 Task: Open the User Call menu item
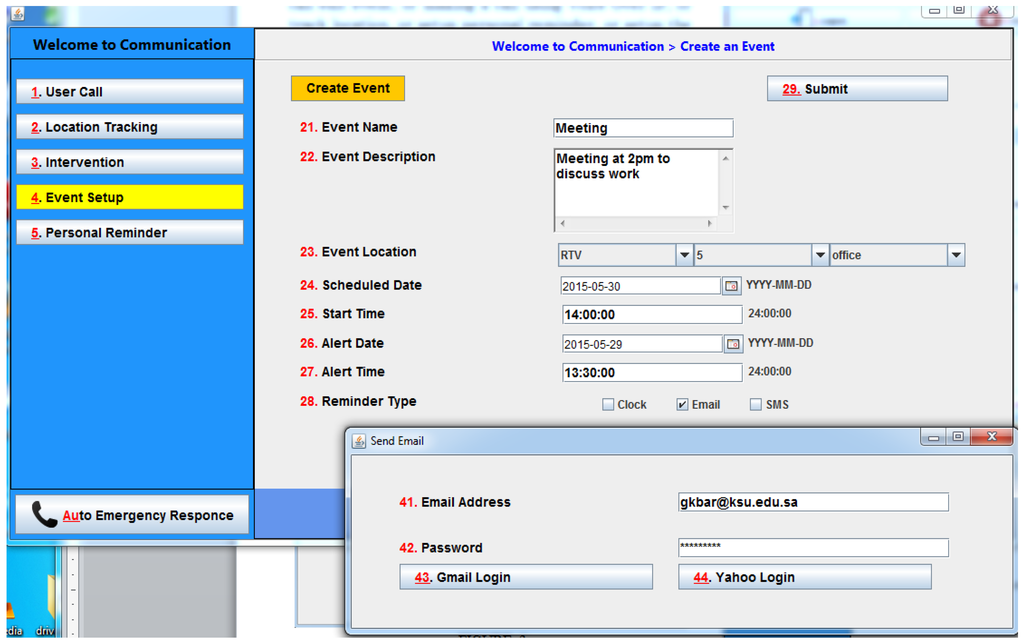pos(130,92)
